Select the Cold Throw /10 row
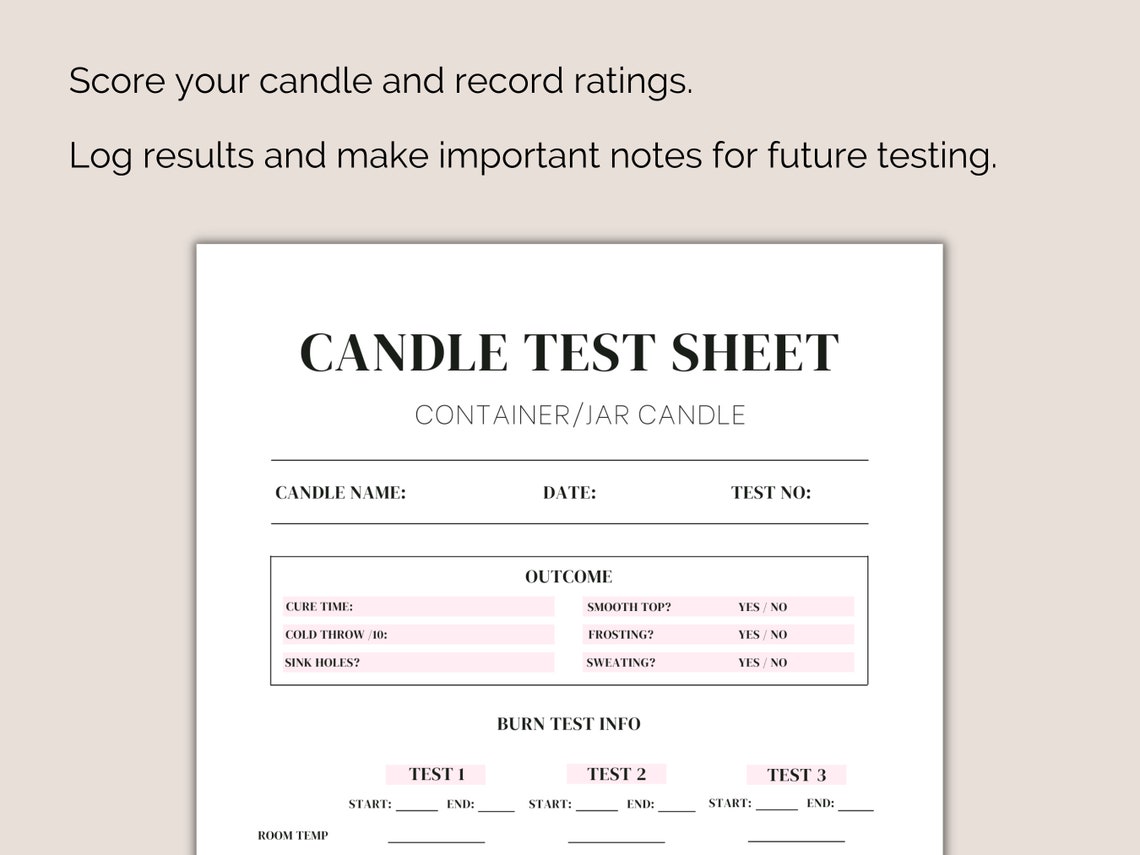The height and width of the screenshot is (855, 1140). pos(419,634)
